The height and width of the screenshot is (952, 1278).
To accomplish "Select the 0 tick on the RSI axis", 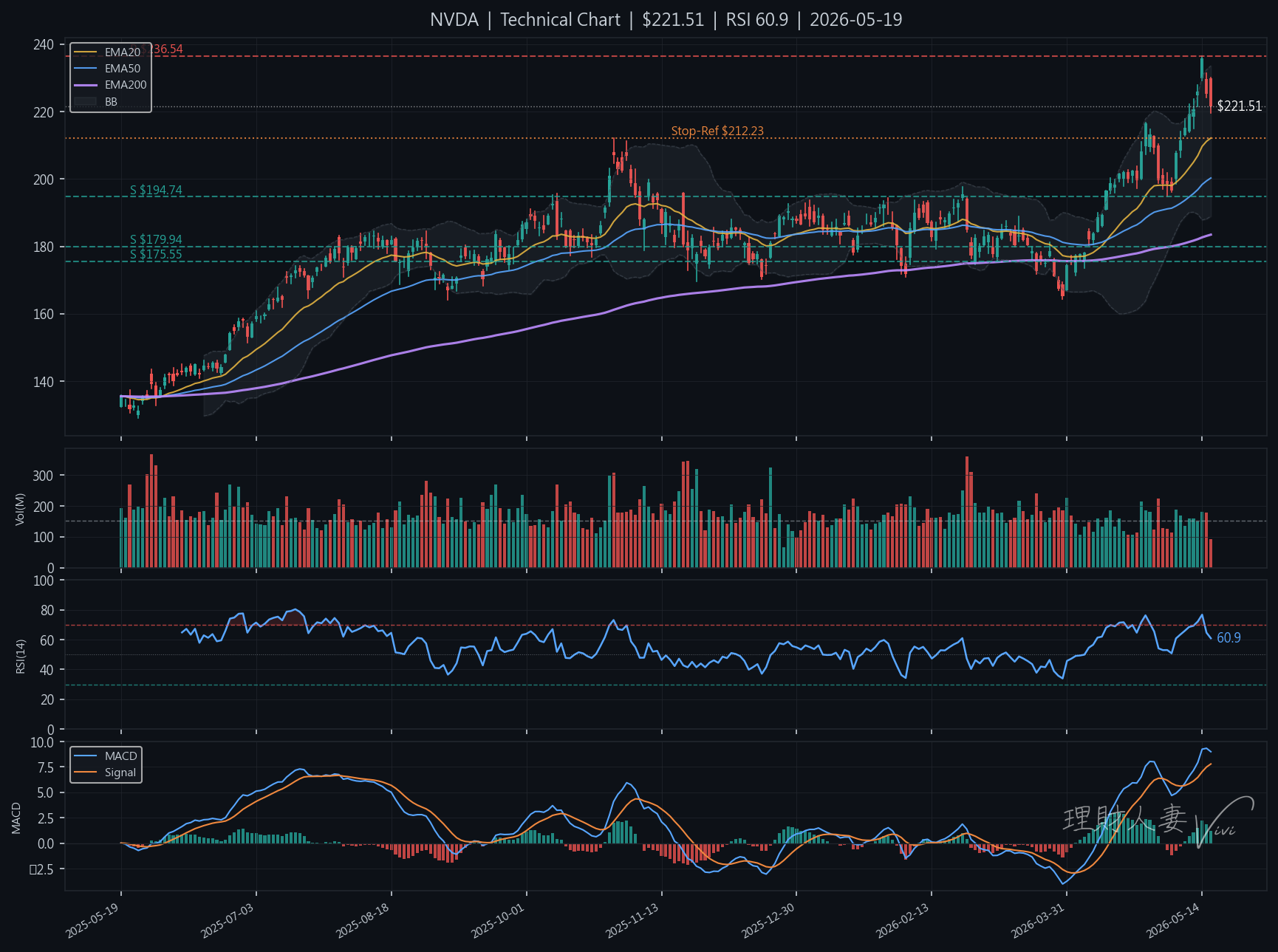I will pyautogui.click(x=51, y=730).
